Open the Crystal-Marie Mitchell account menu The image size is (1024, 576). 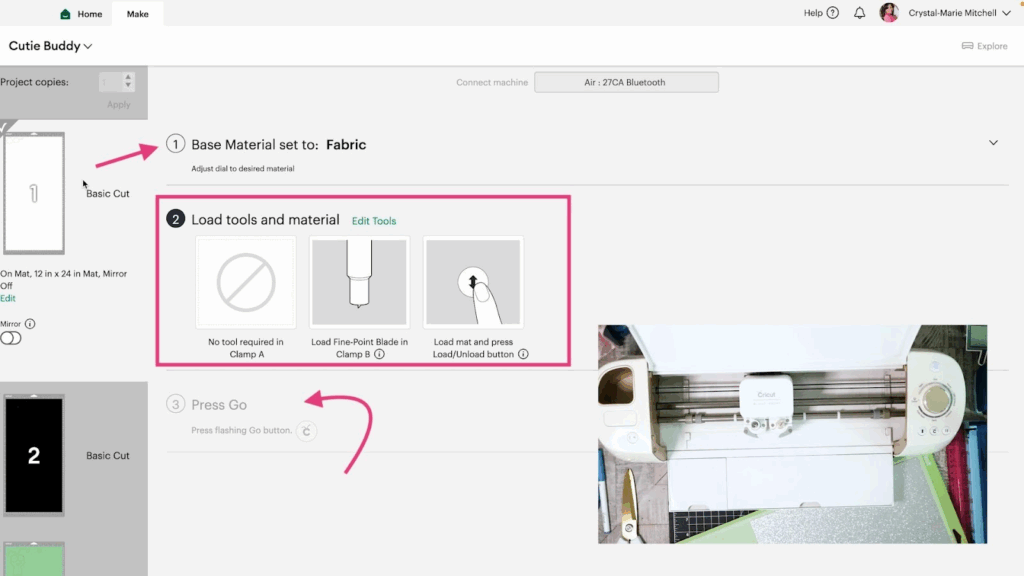pos(959,12)
